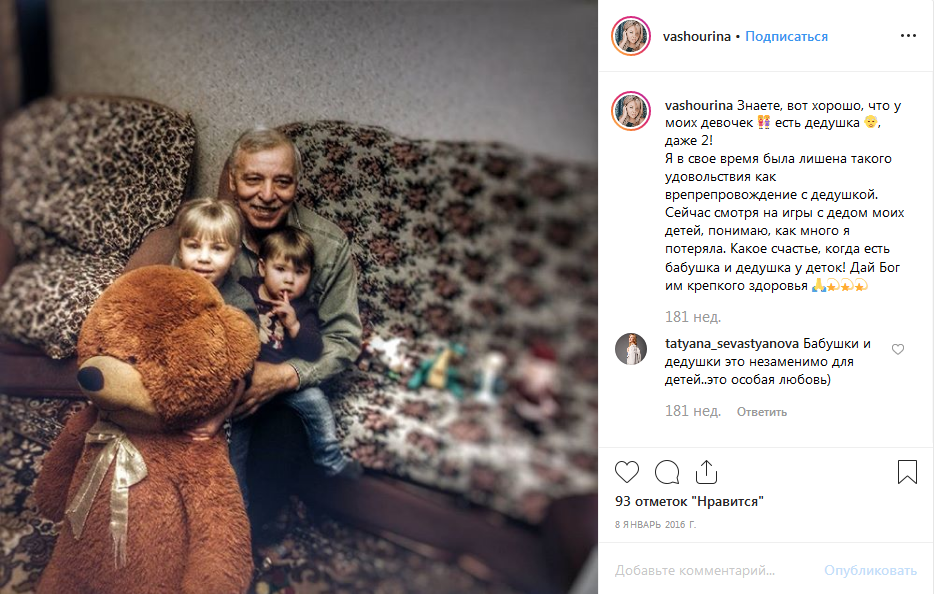View the 93 likes list
Screen dimensions: 934x594
pyautogui.click(x=689, y=502)
